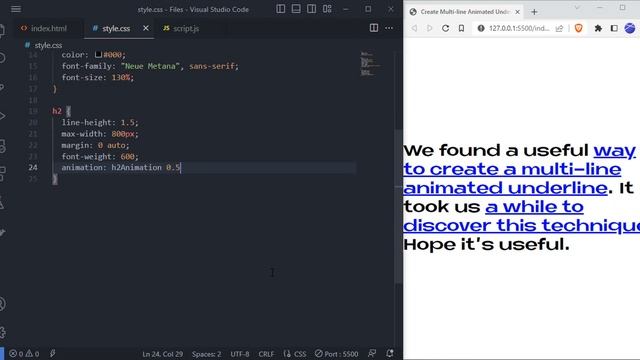Click the line-height: 1.5 declaration
Image resolution: width=640 pixels, height=360 pixels.
click(100, 122)
